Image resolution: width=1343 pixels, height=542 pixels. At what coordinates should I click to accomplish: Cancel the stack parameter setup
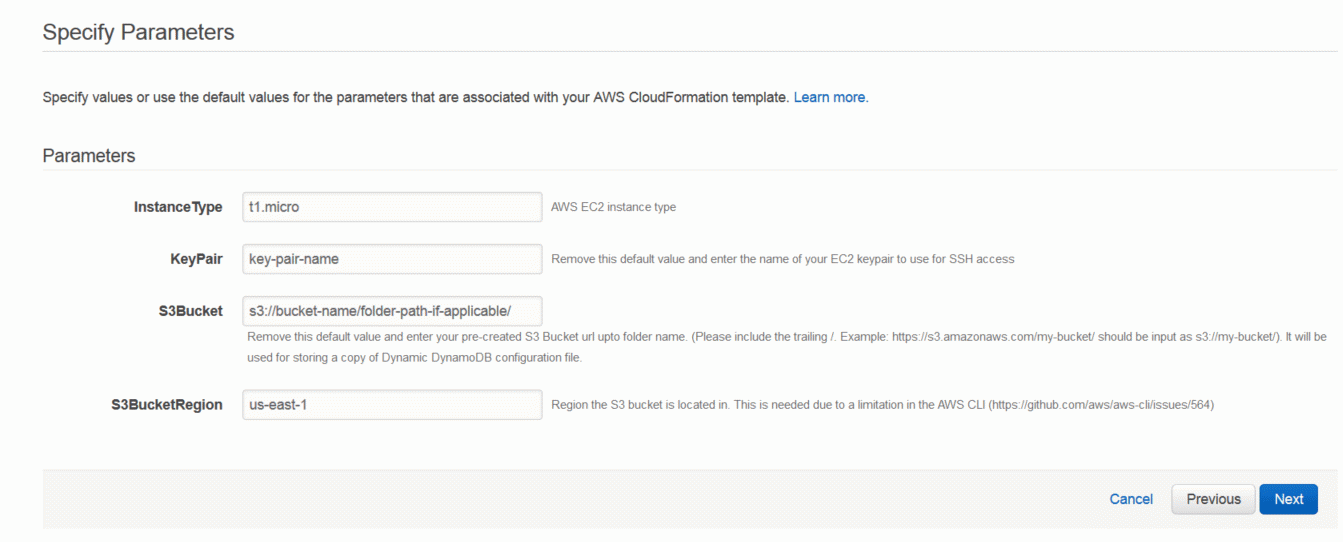point(1131,499)
